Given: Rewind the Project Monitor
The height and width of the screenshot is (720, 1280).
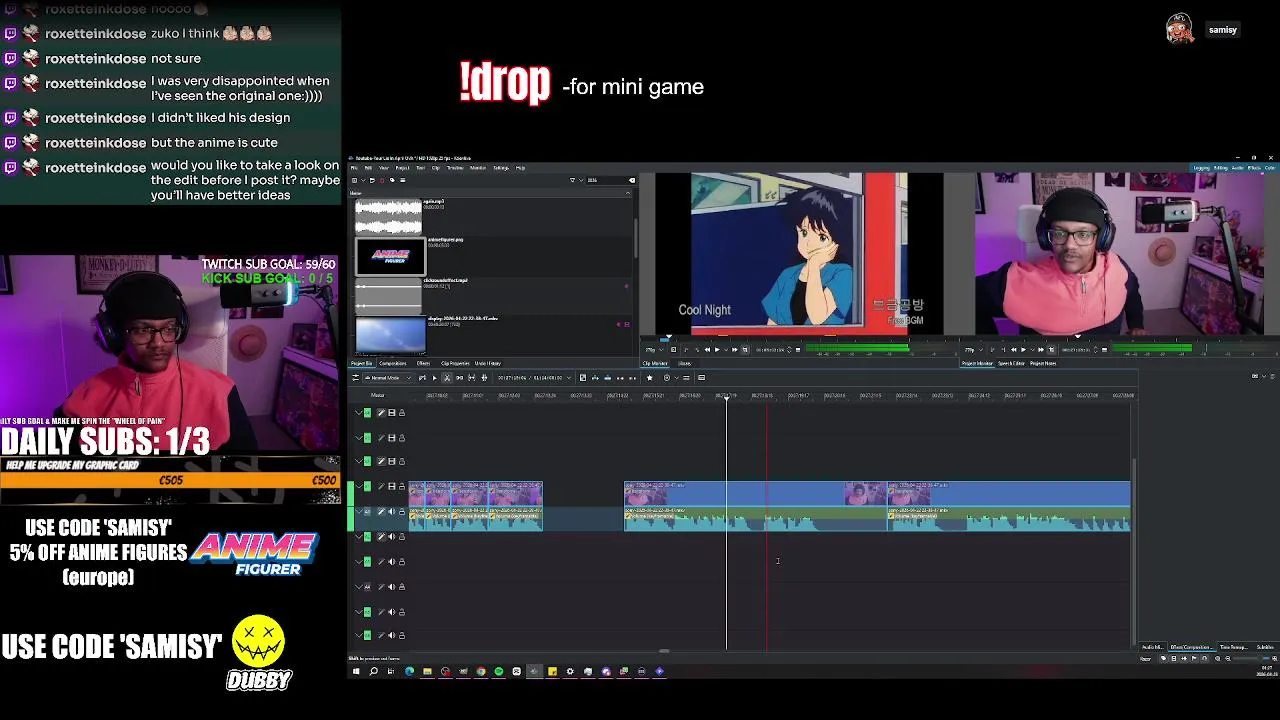Looking at the screenshot, I should (1014, 349).
